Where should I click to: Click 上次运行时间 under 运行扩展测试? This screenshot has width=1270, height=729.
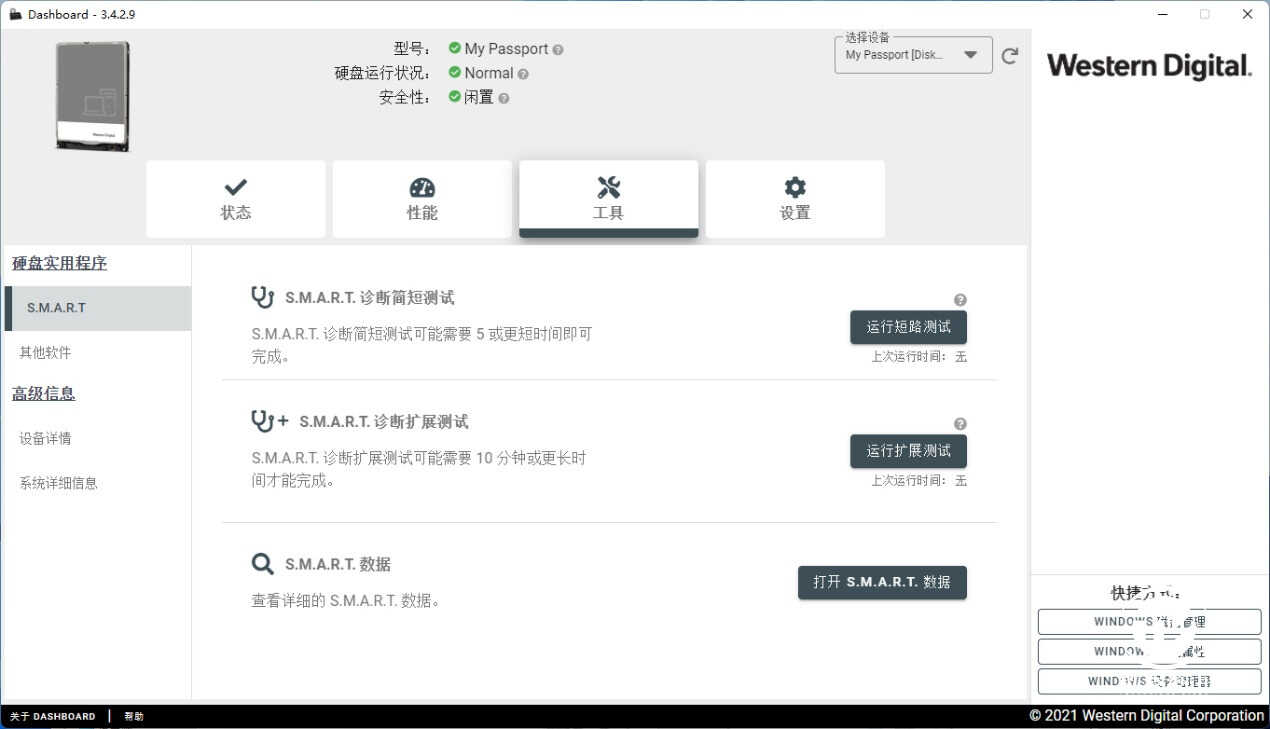(919, 481)
